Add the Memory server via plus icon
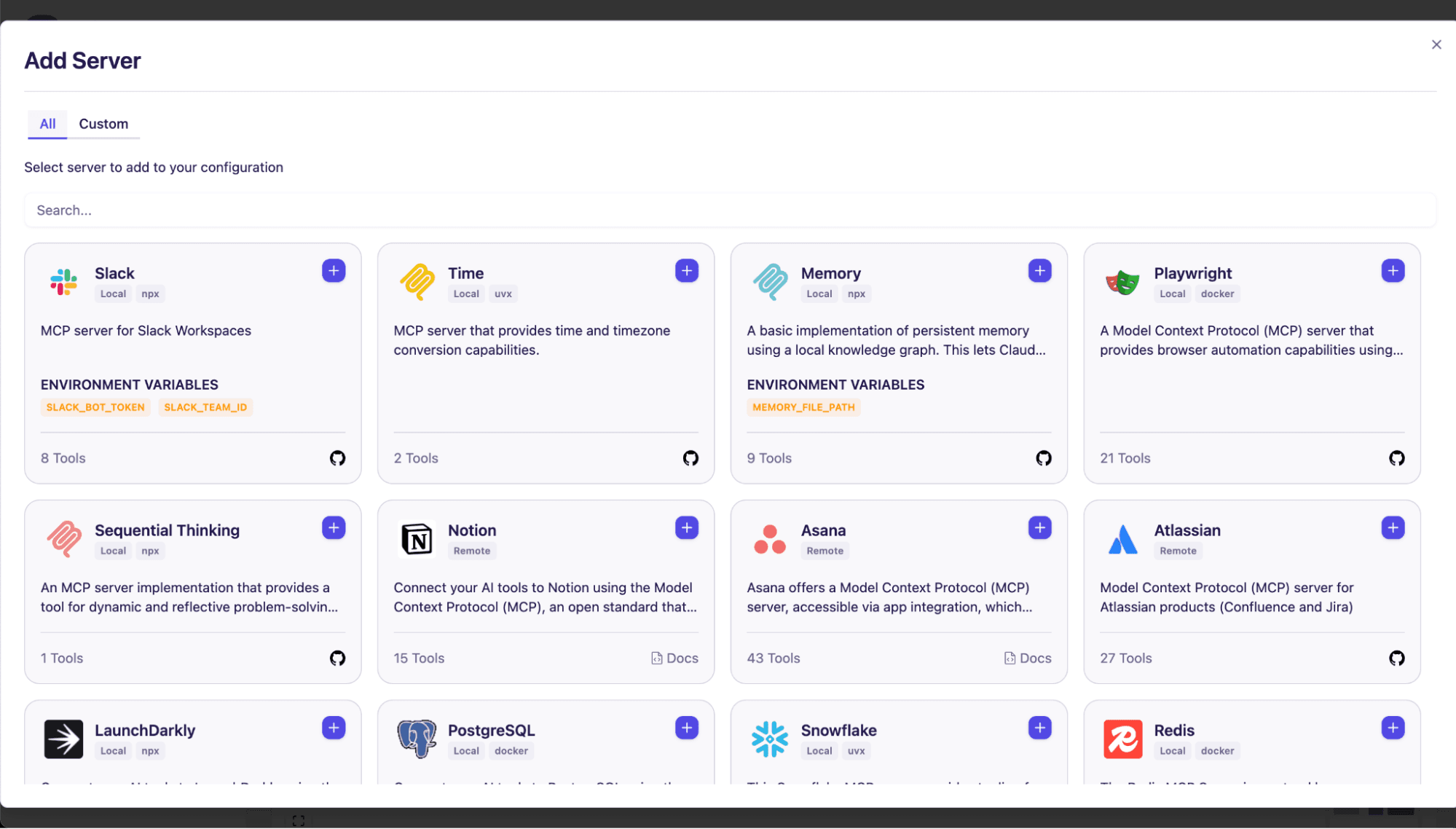1456x829 pixels. click(x=1039, y=271)
